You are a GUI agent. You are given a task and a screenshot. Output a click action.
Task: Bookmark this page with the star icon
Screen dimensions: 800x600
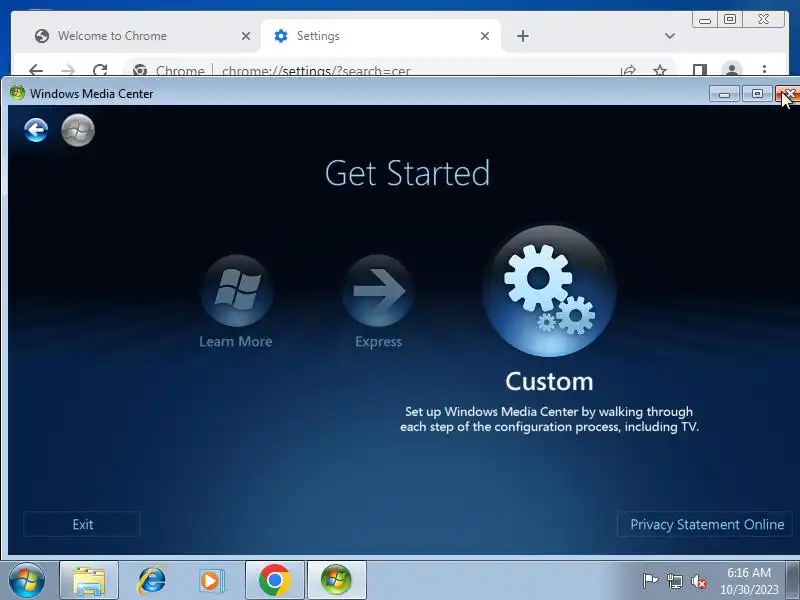pyautogui.click(x=660, y=70)
